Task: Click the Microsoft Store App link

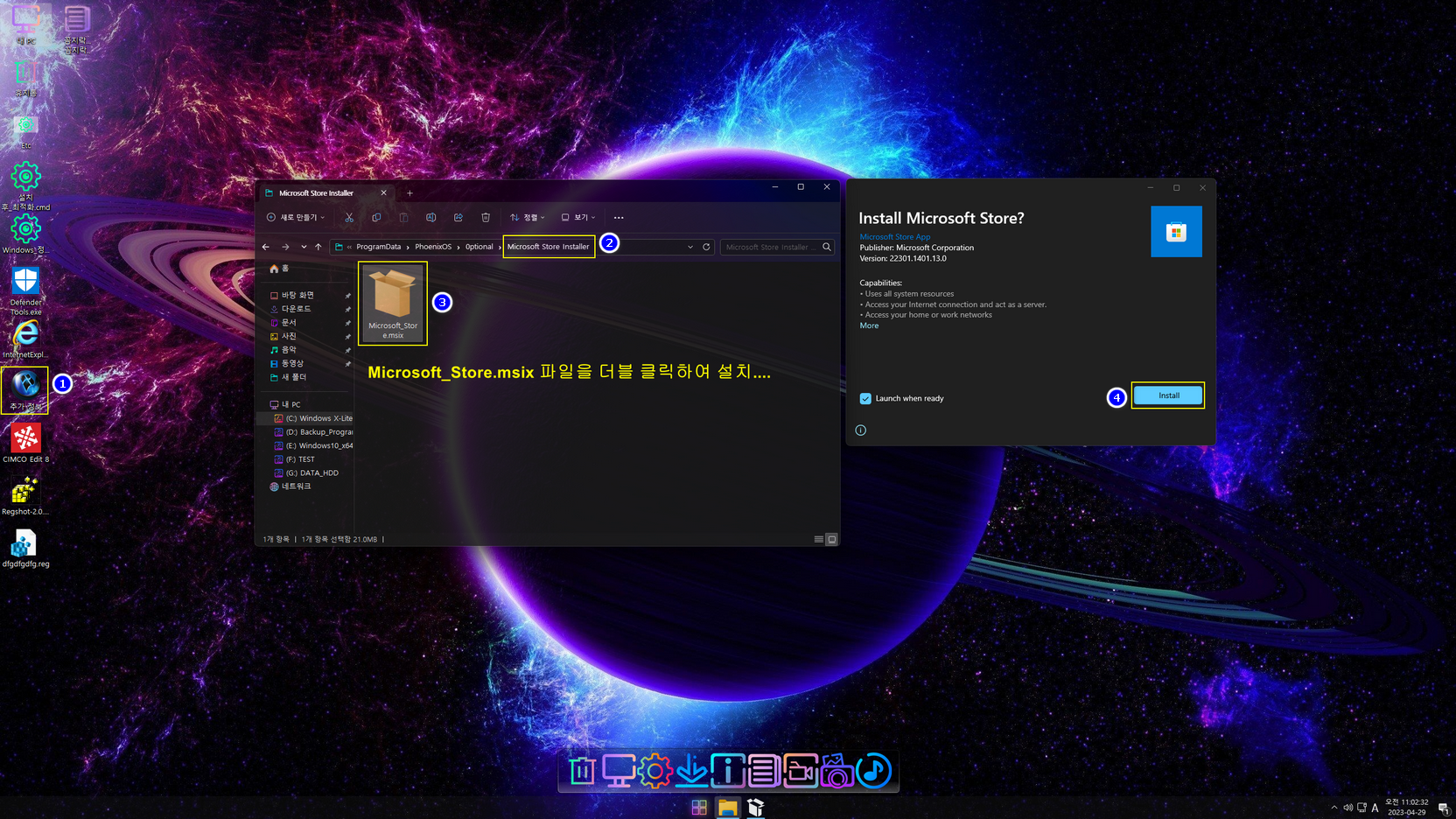Action: [894, 237]
